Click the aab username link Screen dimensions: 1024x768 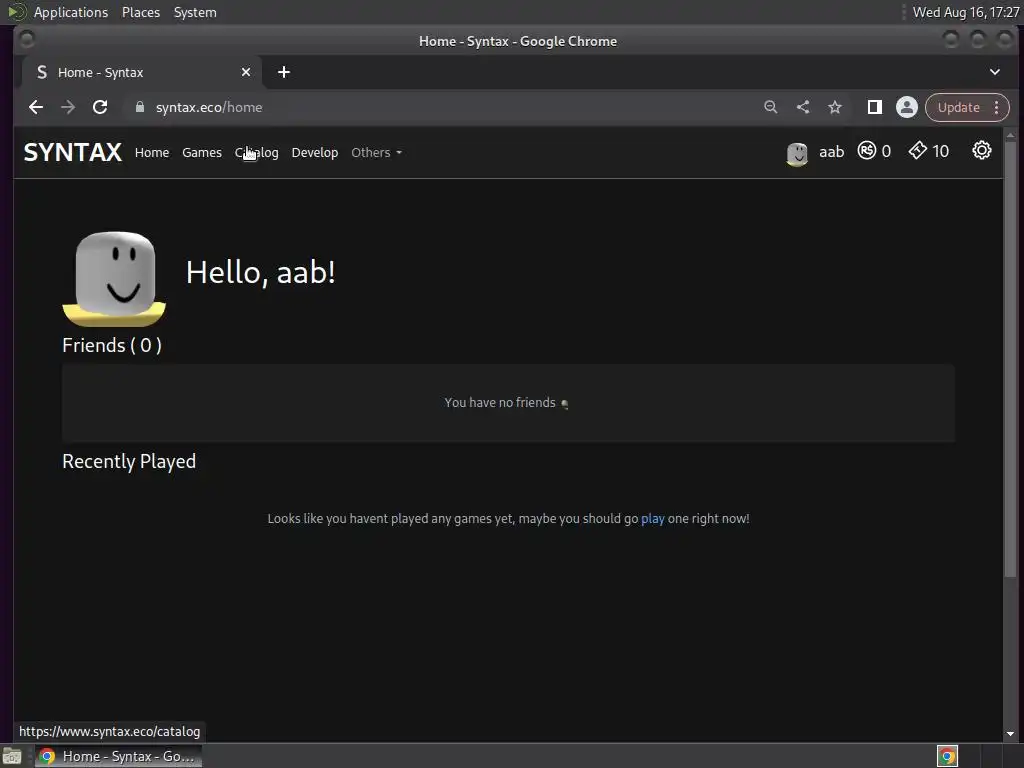tap(831, 152)
